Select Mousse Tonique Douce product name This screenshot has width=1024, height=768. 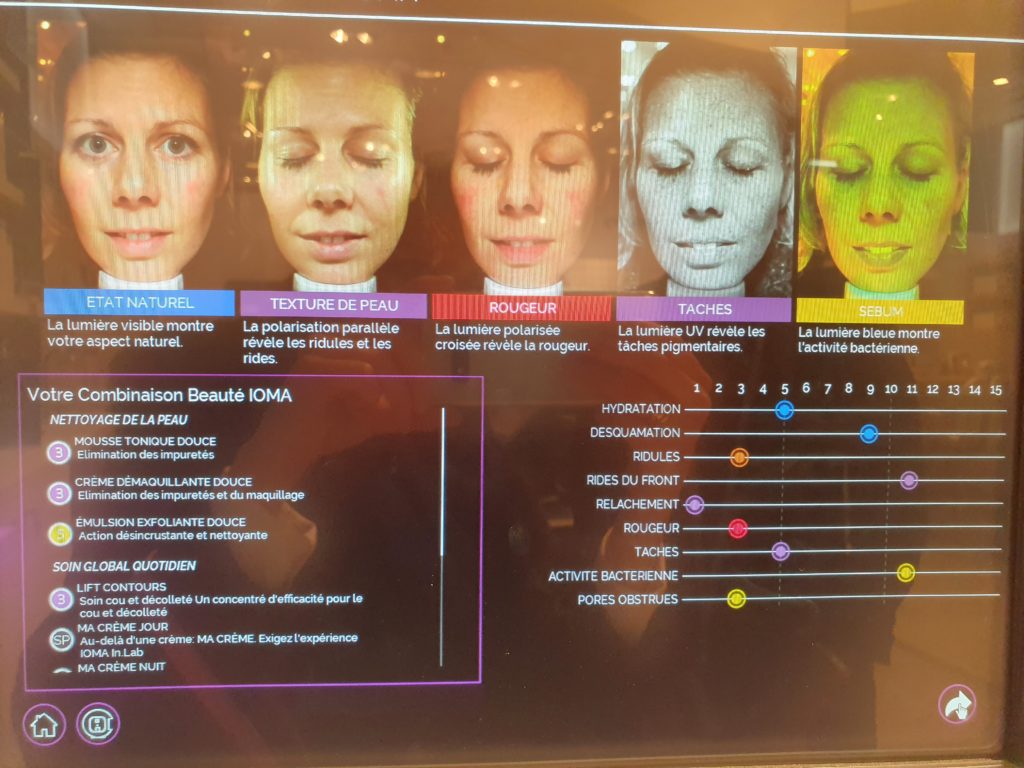pos(145,441)
